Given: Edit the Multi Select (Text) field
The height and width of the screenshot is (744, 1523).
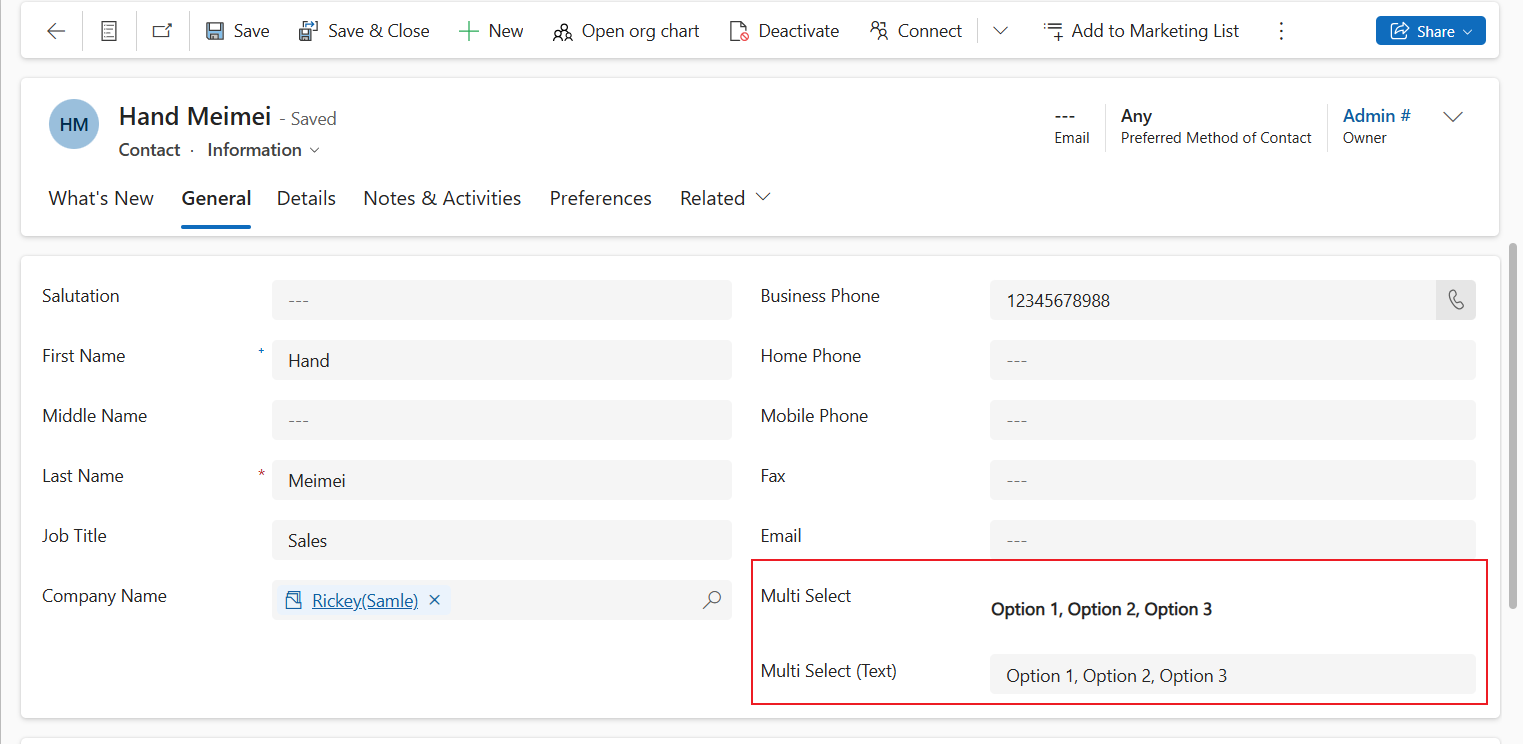Looking at the screenshot, I should [x=1232, y=674].
